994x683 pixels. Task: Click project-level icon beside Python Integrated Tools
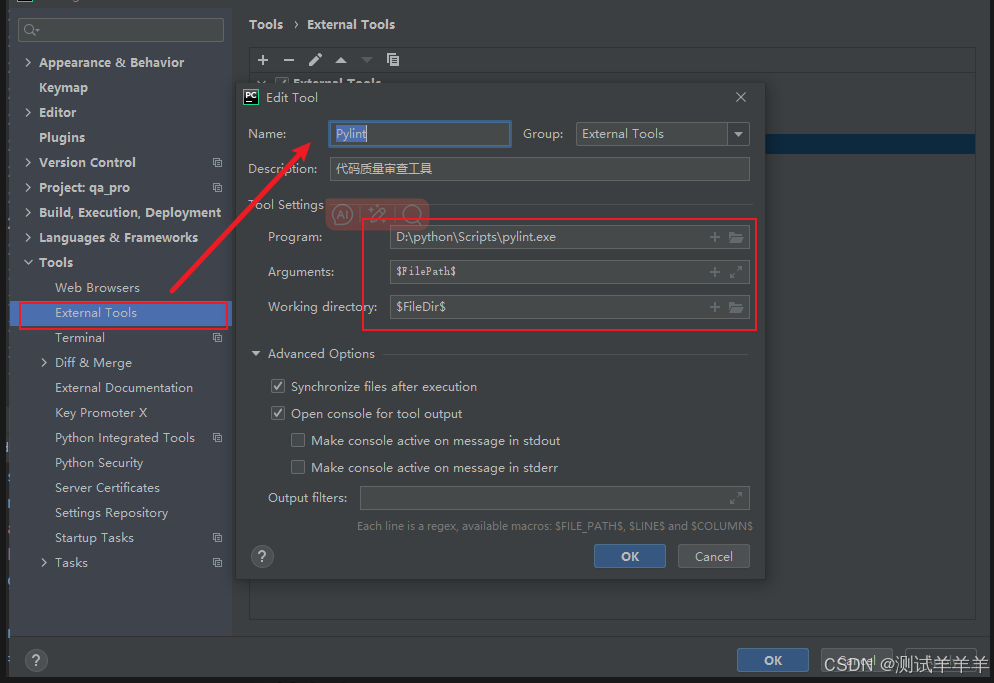pos(217,438)
